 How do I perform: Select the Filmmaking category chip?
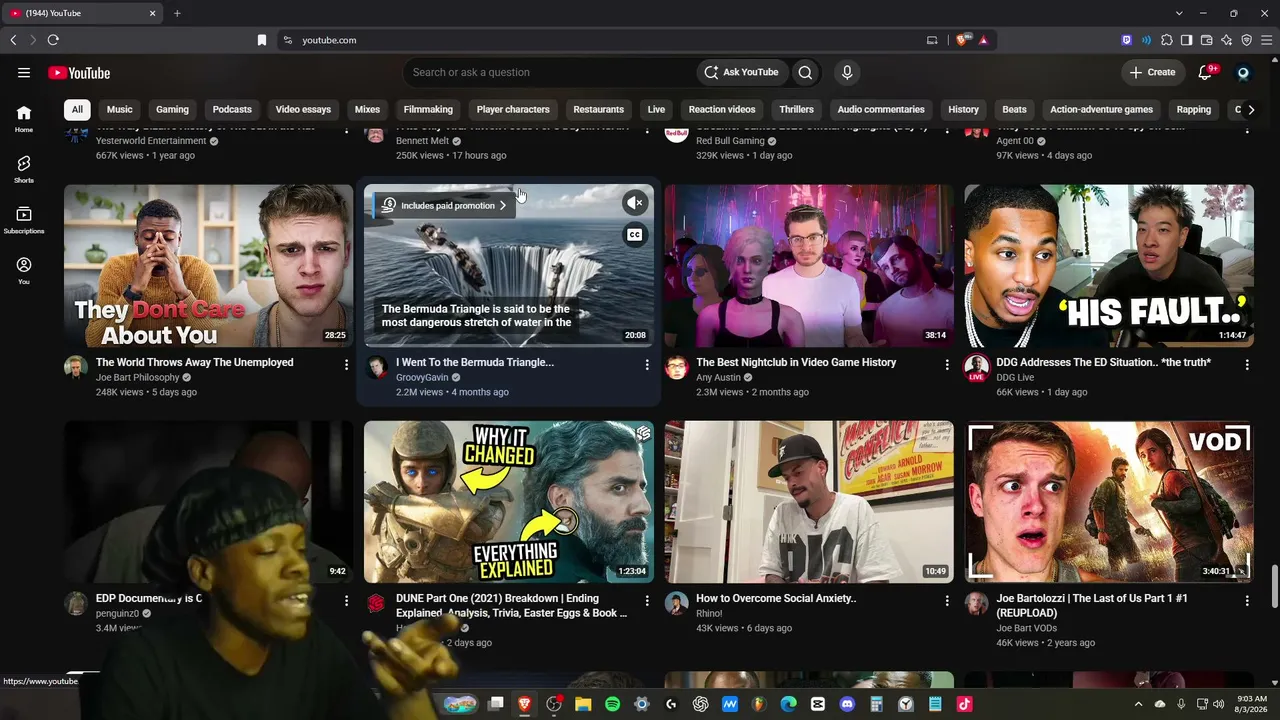coord(428,109)
